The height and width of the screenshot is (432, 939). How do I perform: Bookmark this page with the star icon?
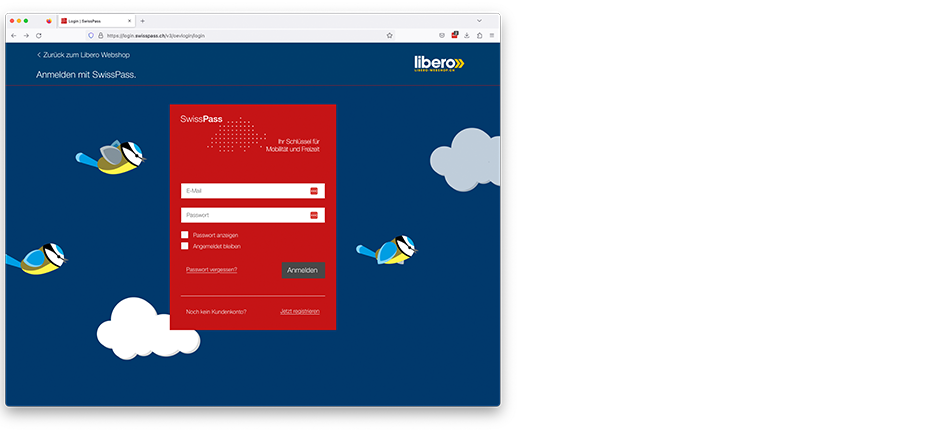click(x=389, y=36)
